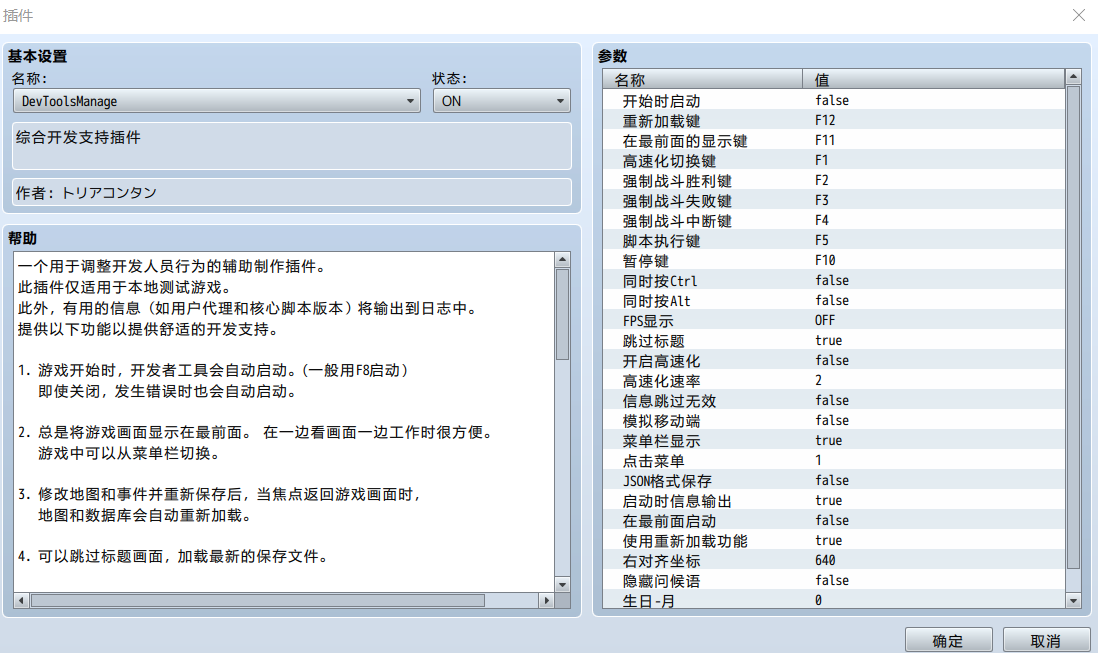This screenshot has width=1098, height=653.
Task: Select the 跳过标题 parameter row
Action: coord(833,341)
